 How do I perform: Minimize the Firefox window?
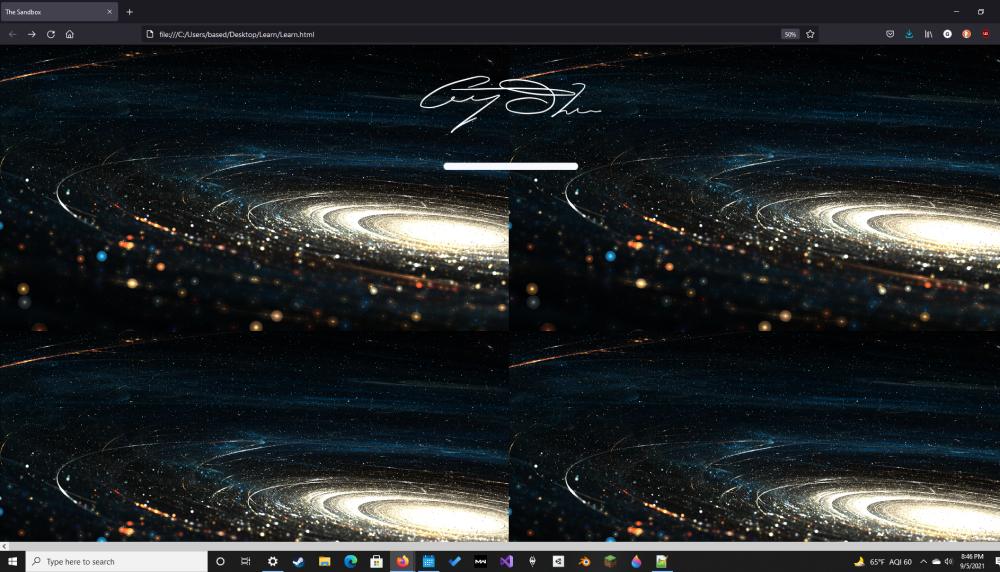pyautogui.click(x=956, y=11)
